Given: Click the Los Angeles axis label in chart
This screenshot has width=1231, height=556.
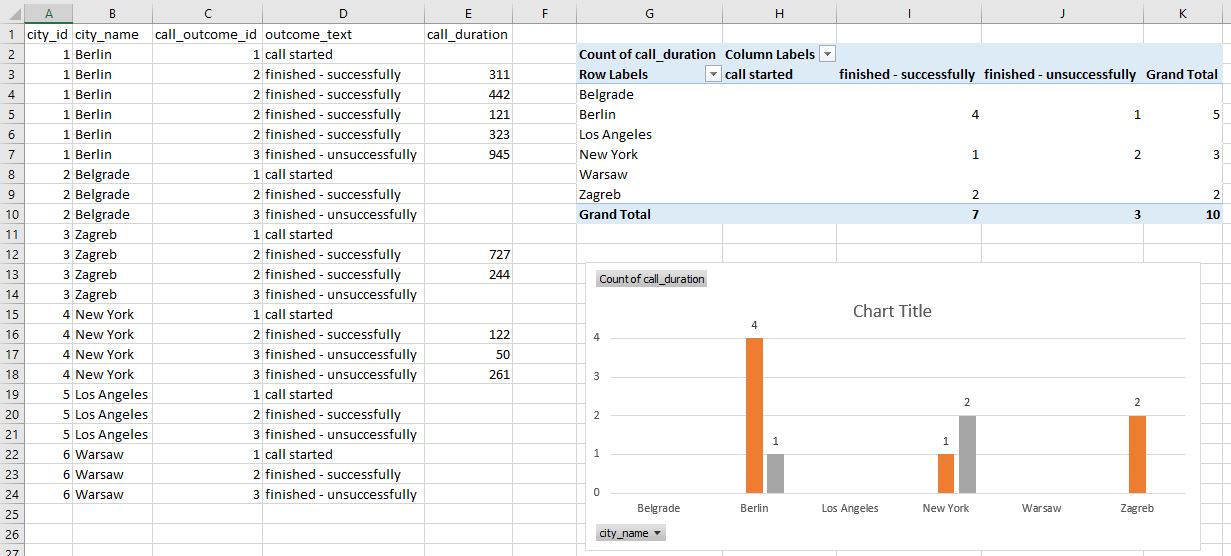Looking at the screenshot, I should tap(850, 508).
